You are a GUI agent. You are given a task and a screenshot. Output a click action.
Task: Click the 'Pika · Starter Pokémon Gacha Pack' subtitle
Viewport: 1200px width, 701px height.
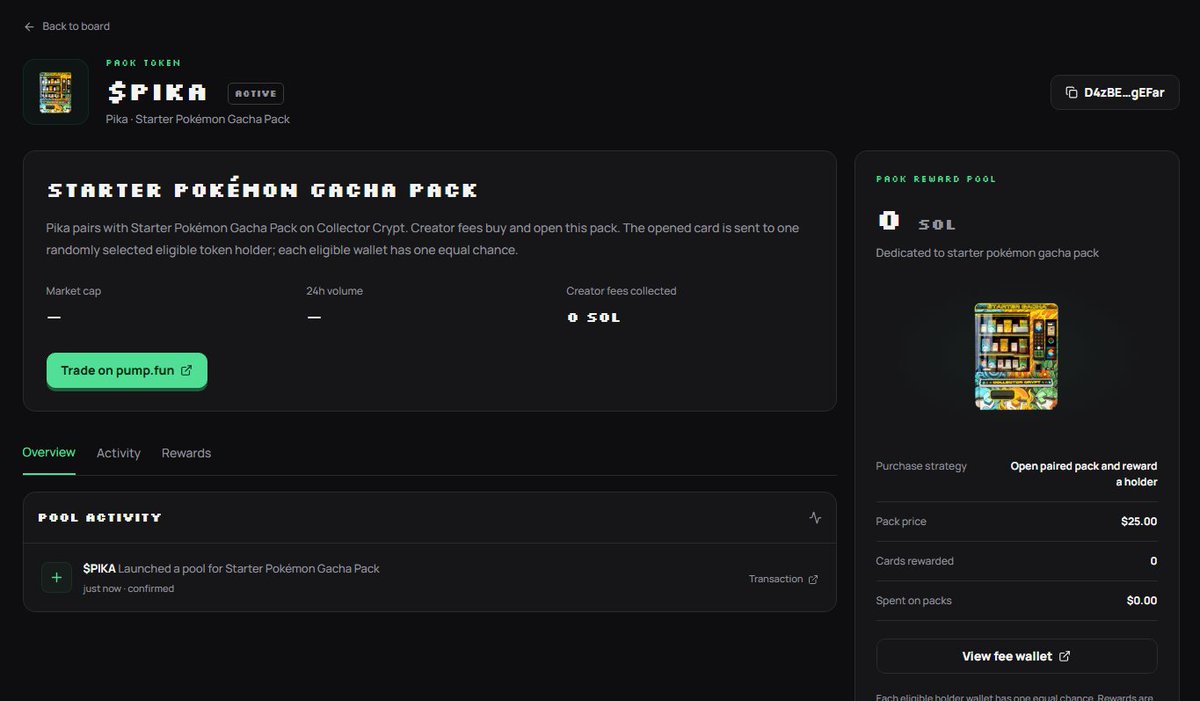[198, 119]
